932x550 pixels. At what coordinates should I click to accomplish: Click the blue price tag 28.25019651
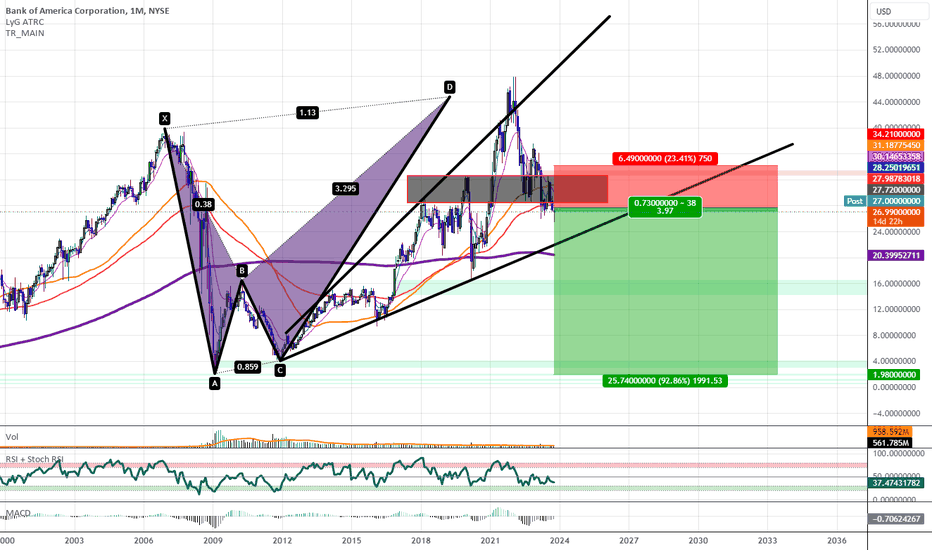point(896,168)
